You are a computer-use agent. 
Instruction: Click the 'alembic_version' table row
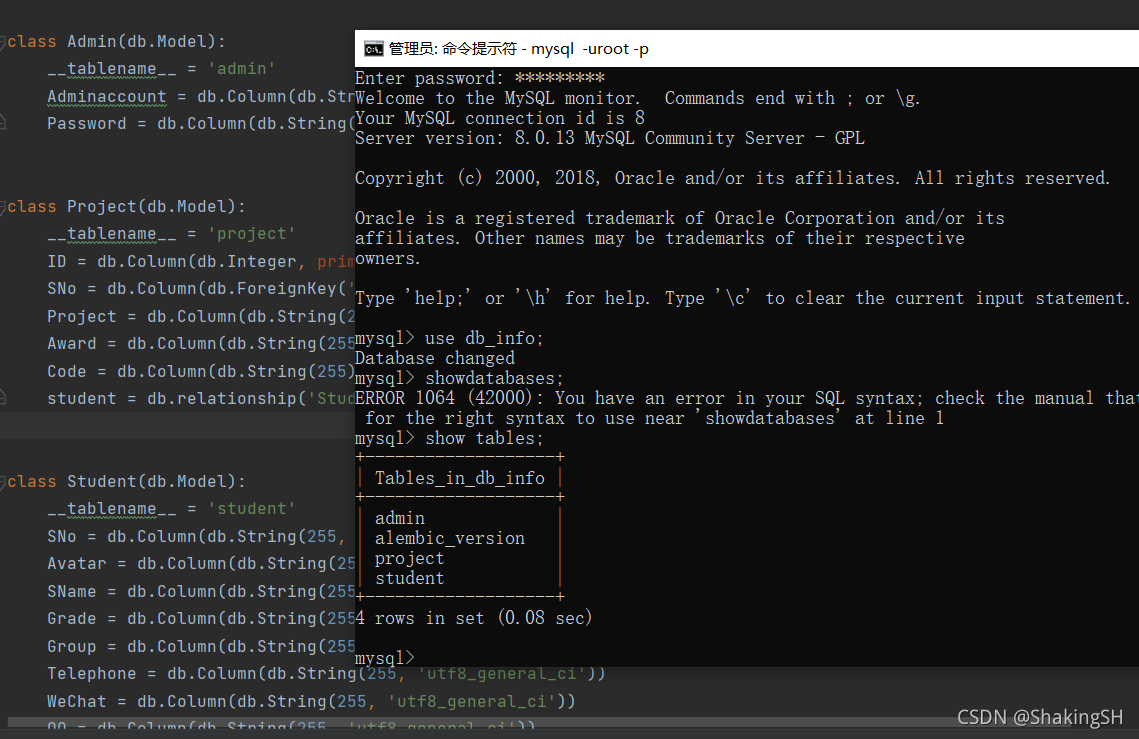[x=450, y=538]
